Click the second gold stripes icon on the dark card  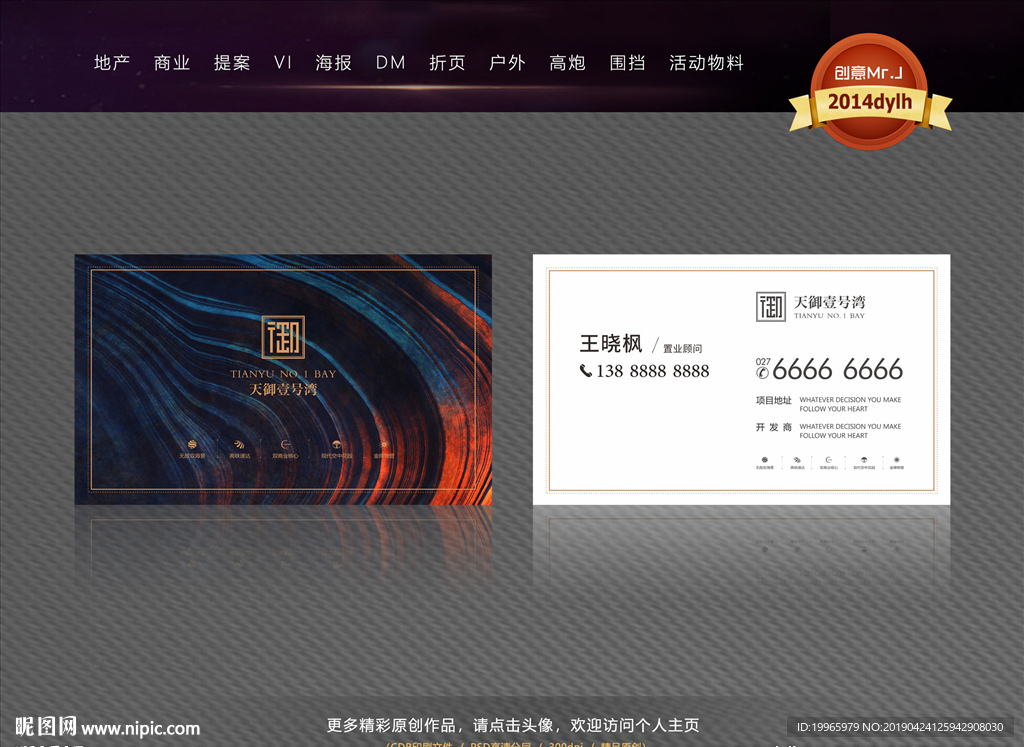coord(239,445)
